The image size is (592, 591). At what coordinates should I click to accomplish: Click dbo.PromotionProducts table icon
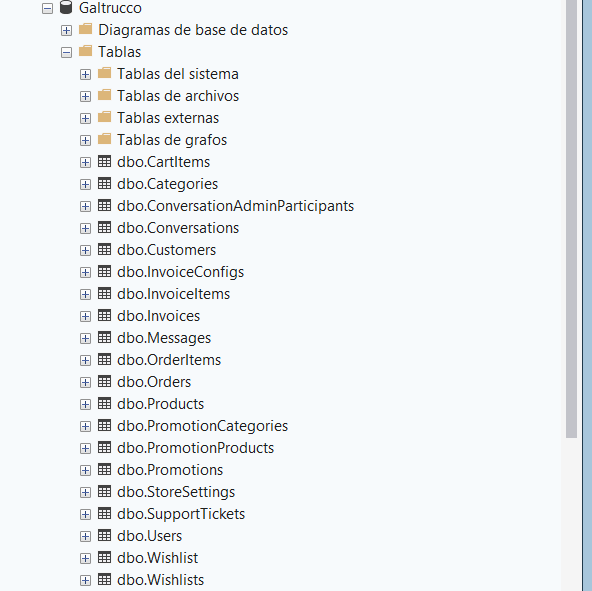click(105, 447)
